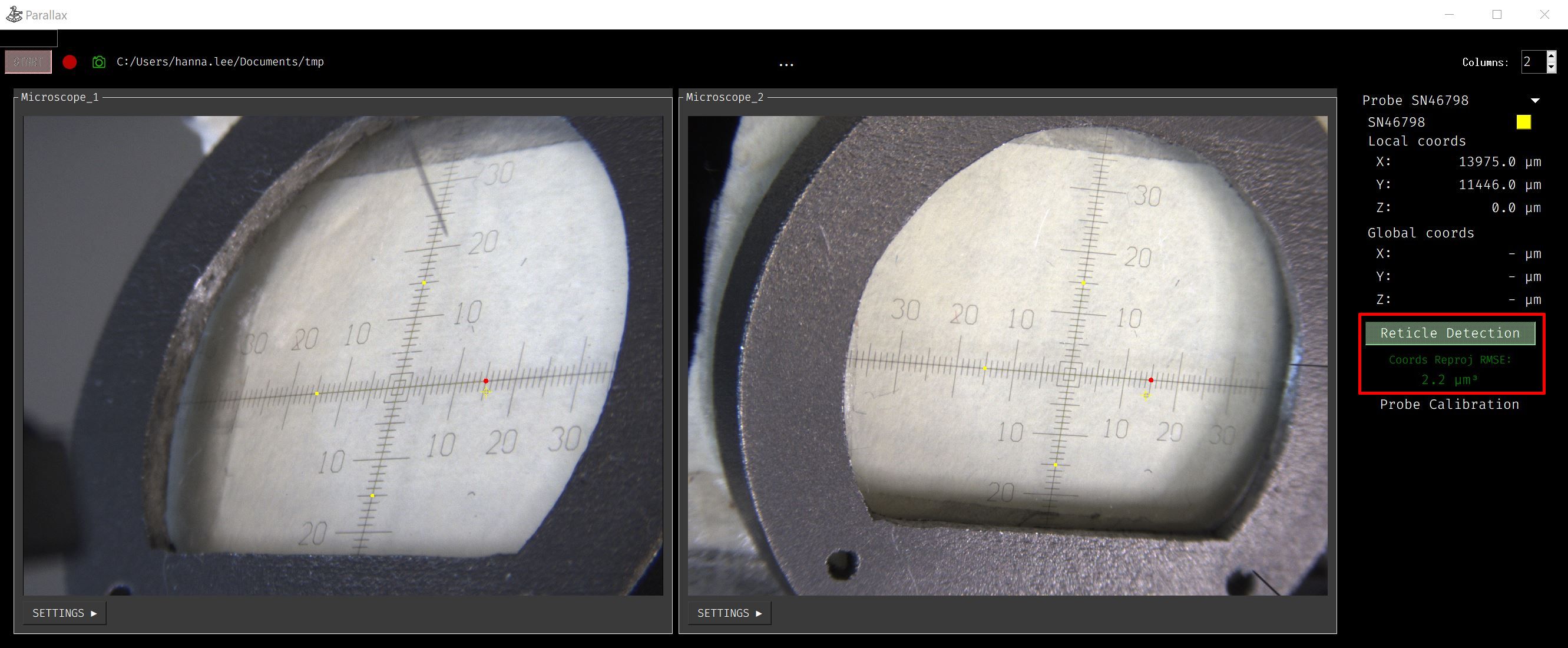Click the Local coords heading
This screenshot has width=1568, height=648.
(x=1417, y=141)
